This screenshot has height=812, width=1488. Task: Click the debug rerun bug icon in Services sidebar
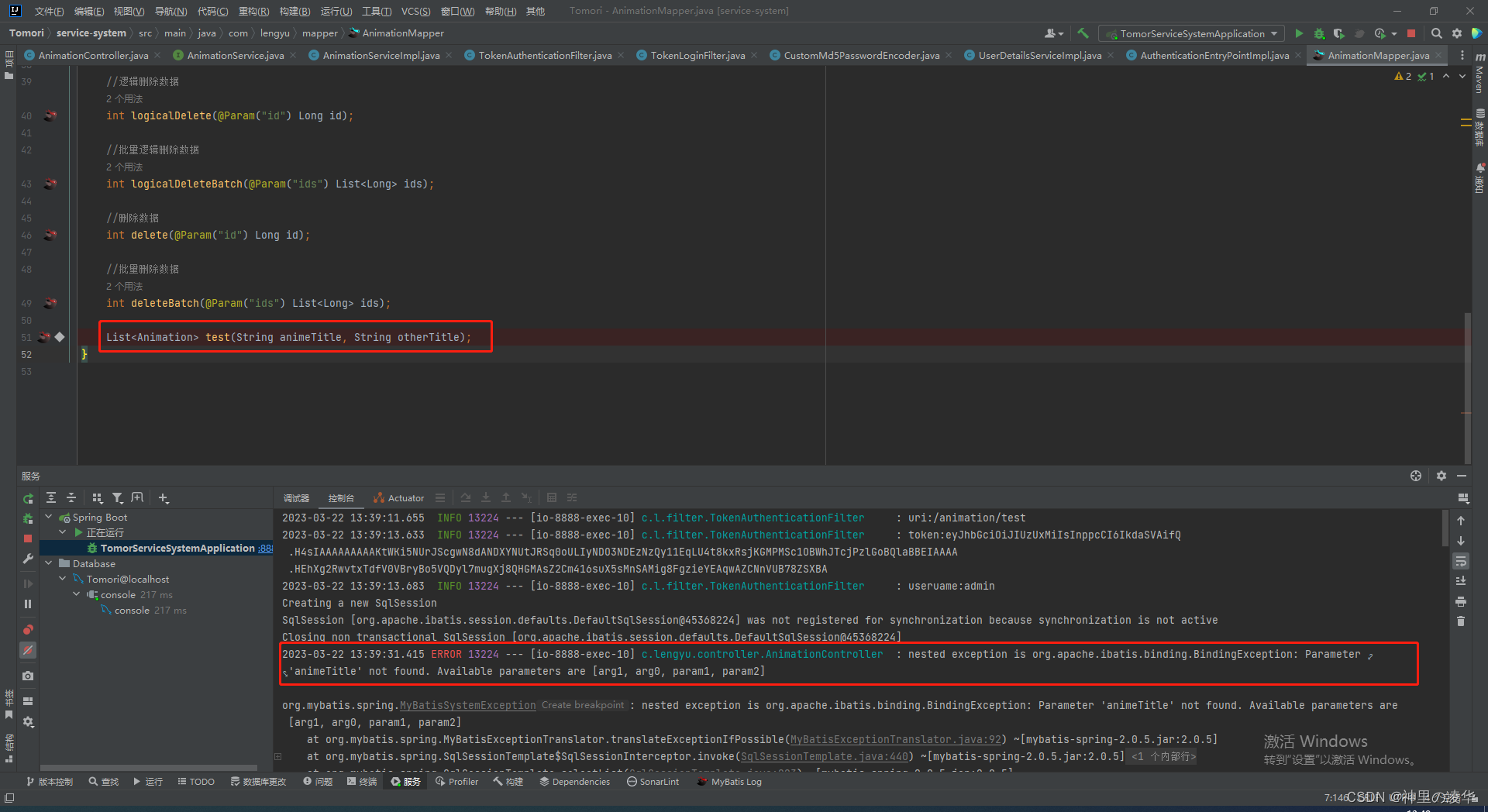point(28,518)
